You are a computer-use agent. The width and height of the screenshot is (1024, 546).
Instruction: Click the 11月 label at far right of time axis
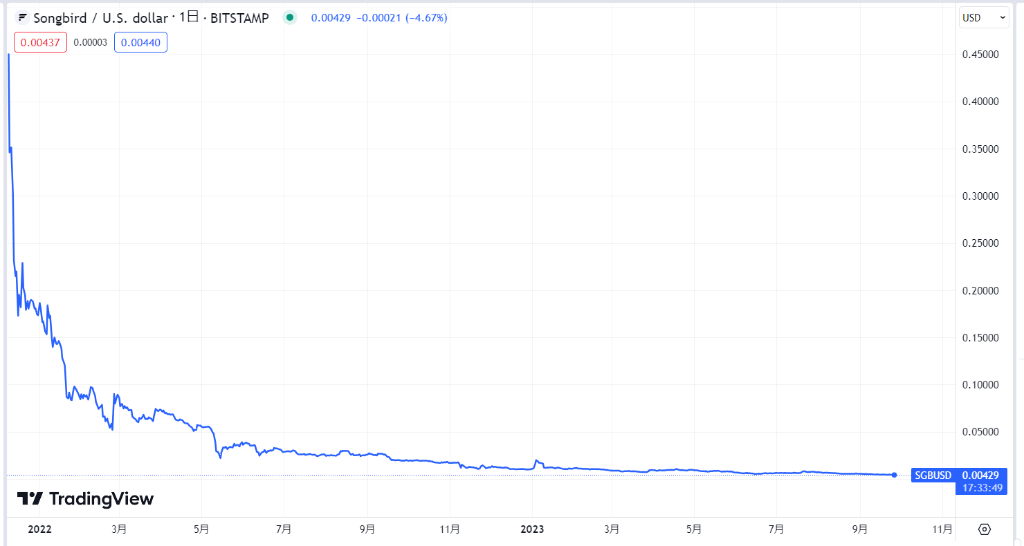pos(941,529)
